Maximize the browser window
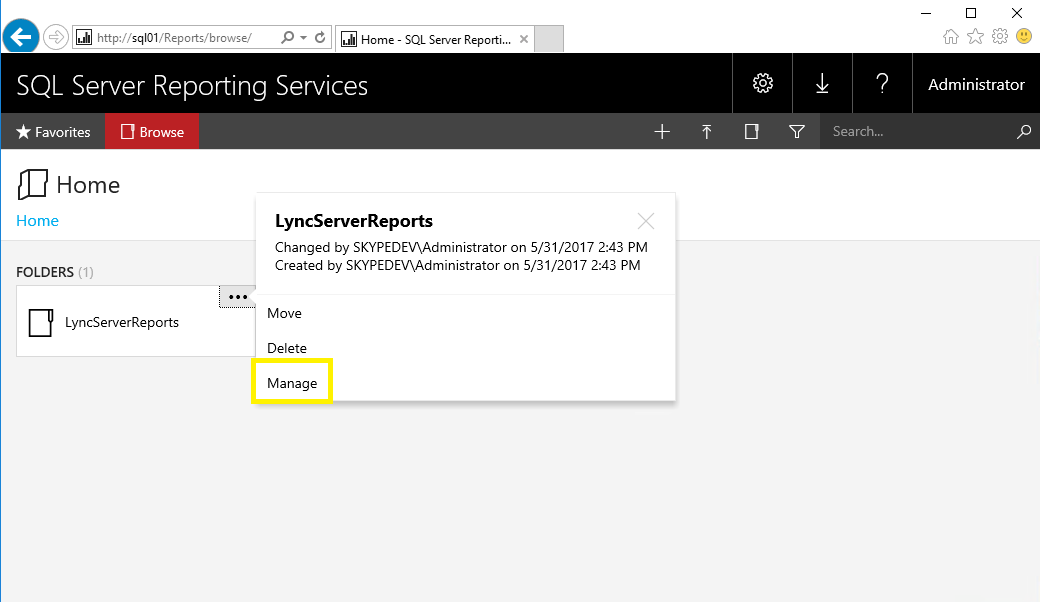The height and width of the screenshot is (602, 1040). click(x=971, y=13)
